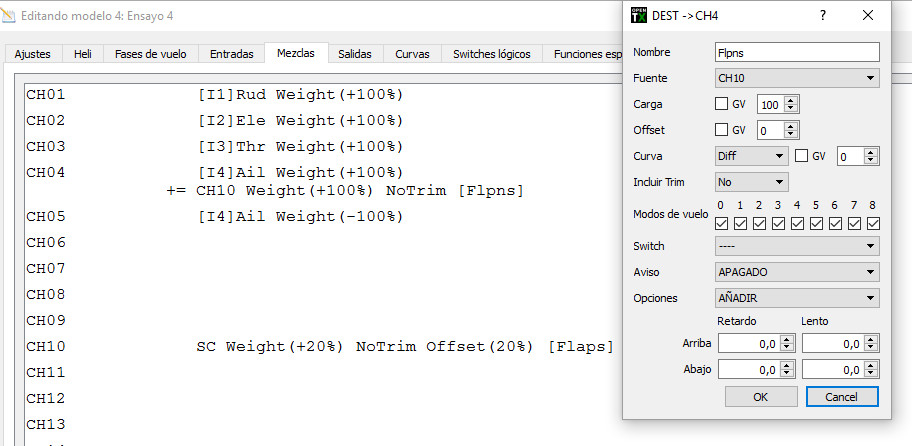Switch to the Salidas tab
The height and width of the screenshot is (446, 912).
coord(355,54)
